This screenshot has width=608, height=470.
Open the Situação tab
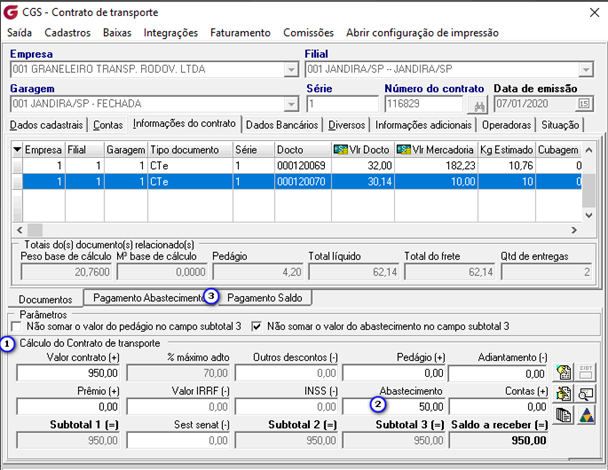point(560,125)
